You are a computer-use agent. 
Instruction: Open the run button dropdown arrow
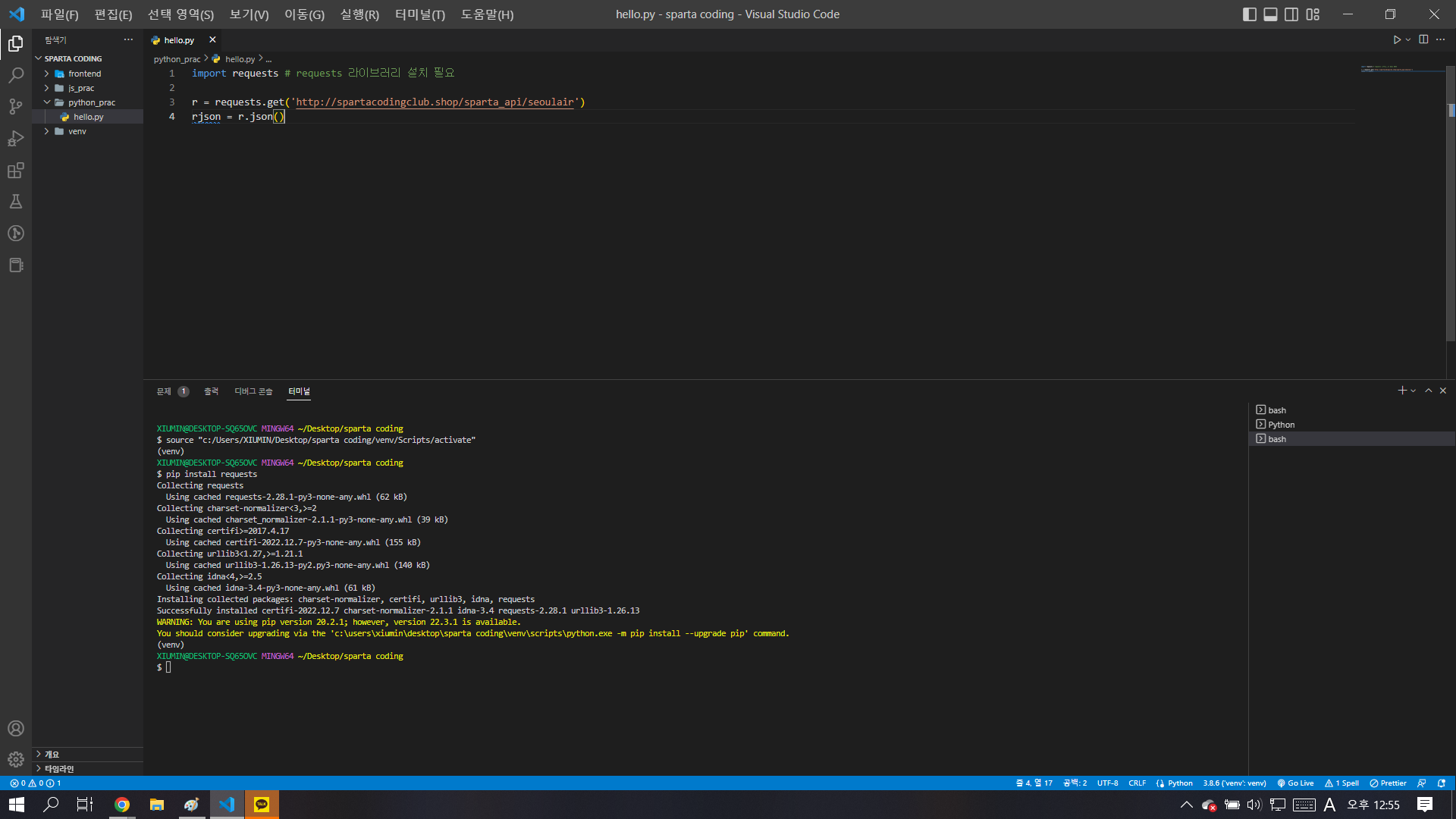point(1408,39)
